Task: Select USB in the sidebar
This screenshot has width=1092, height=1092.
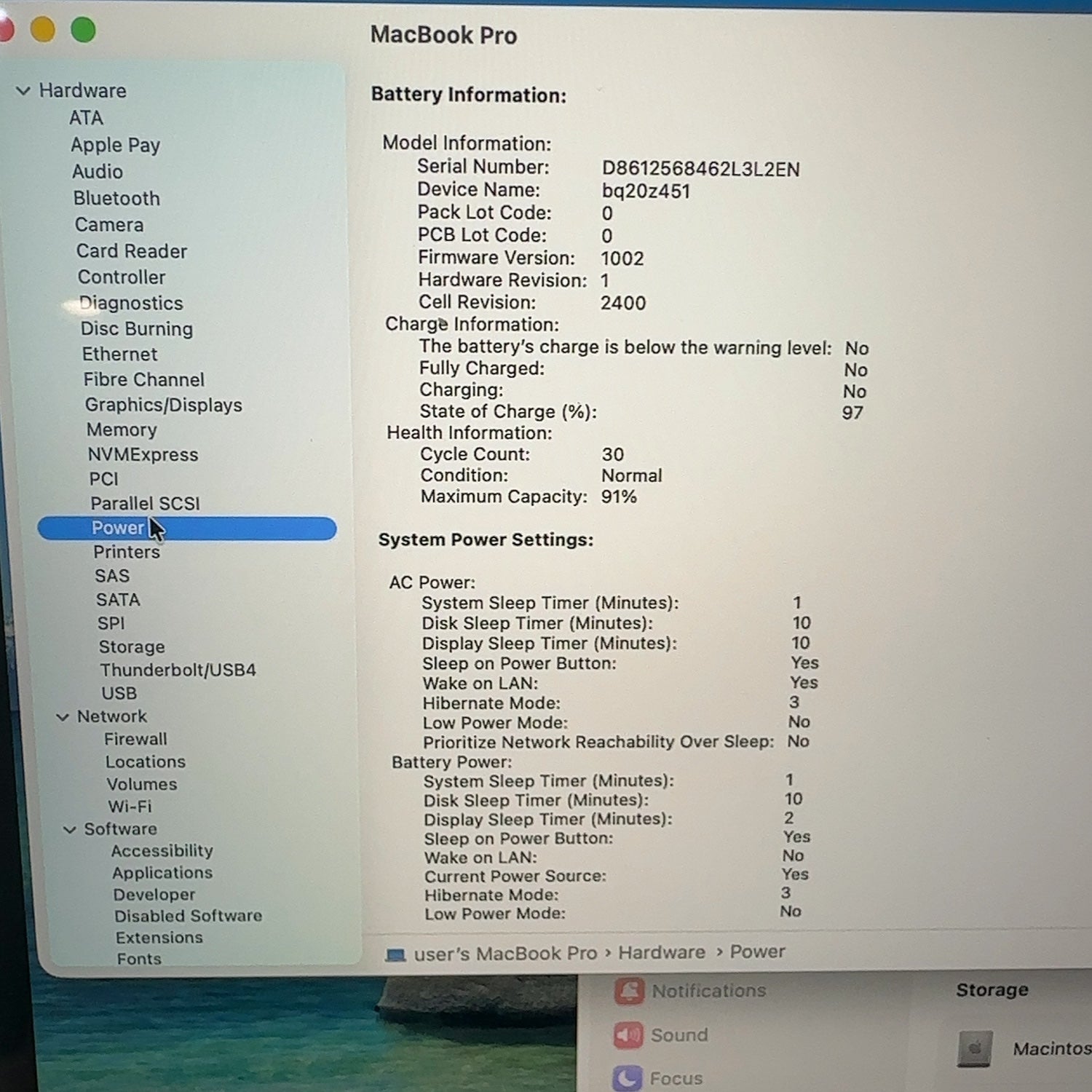Action: (x=119, y=693)
